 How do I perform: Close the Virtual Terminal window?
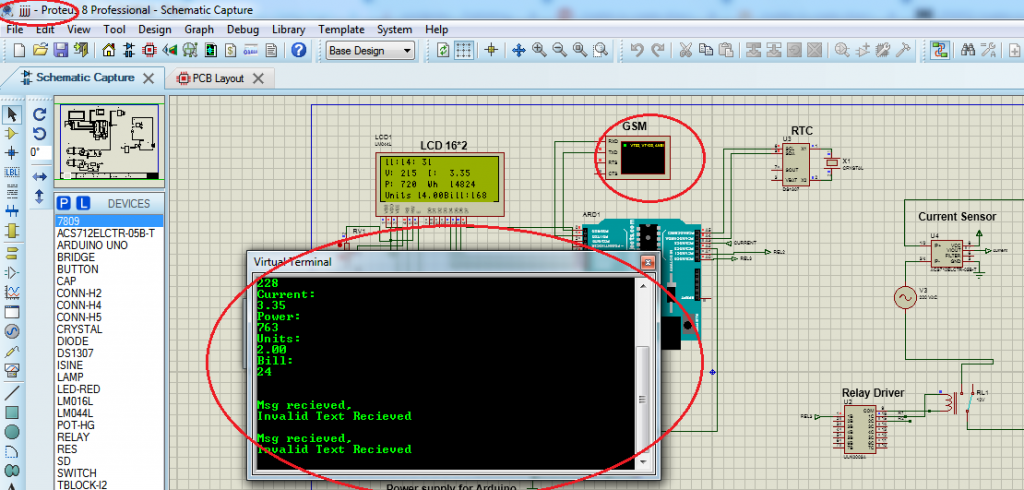647,263
